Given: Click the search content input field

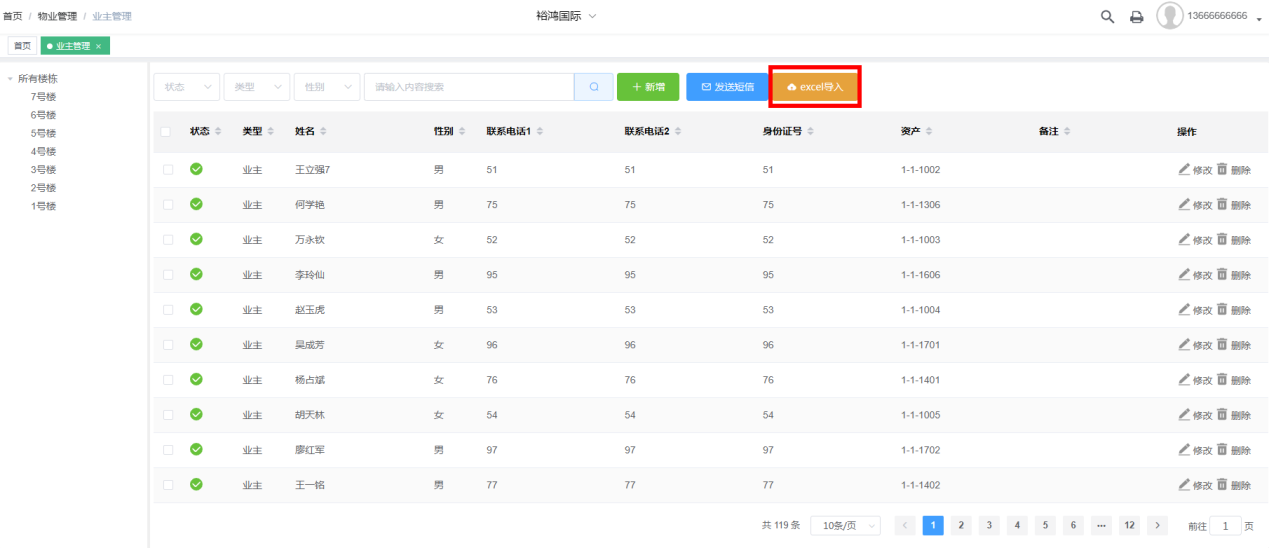Looking at the screenshot, I should click(468, 87).
